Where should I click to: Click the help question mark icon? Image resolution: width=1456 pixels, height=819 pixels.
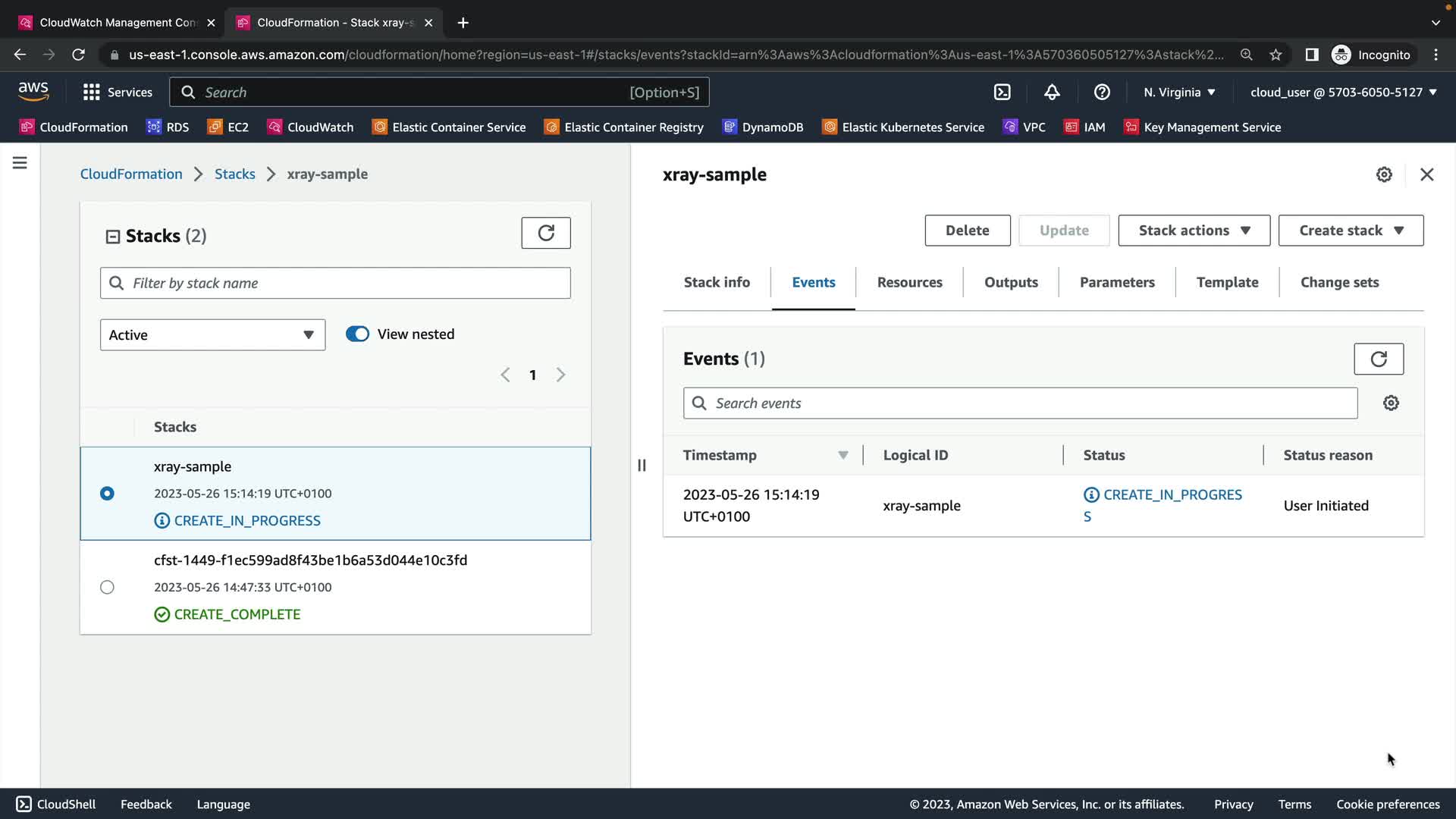pyautogui.click(x=1102, y=93)
